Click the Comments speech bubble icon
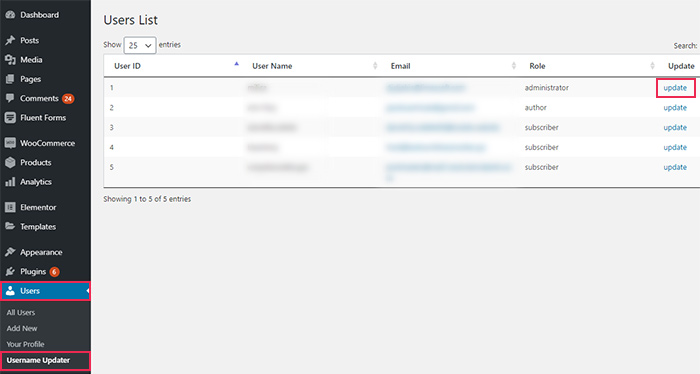 coord(10,98)
